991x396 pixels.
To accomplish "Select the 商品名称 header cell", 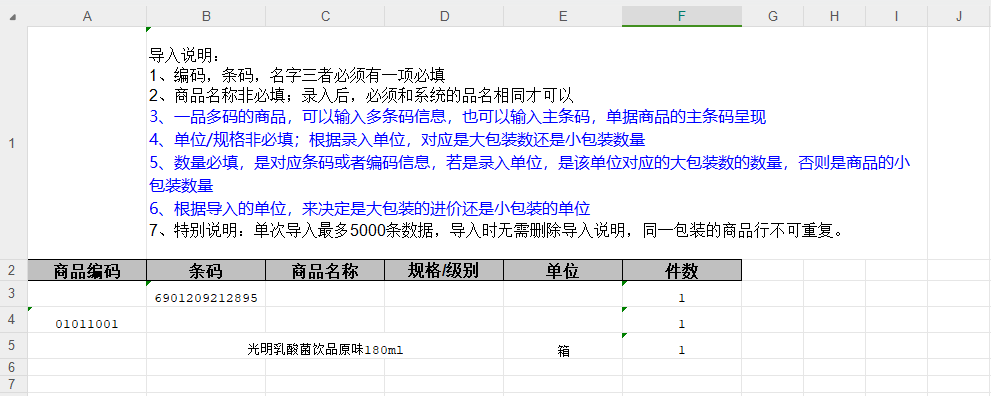I will (x=325, y=270).
